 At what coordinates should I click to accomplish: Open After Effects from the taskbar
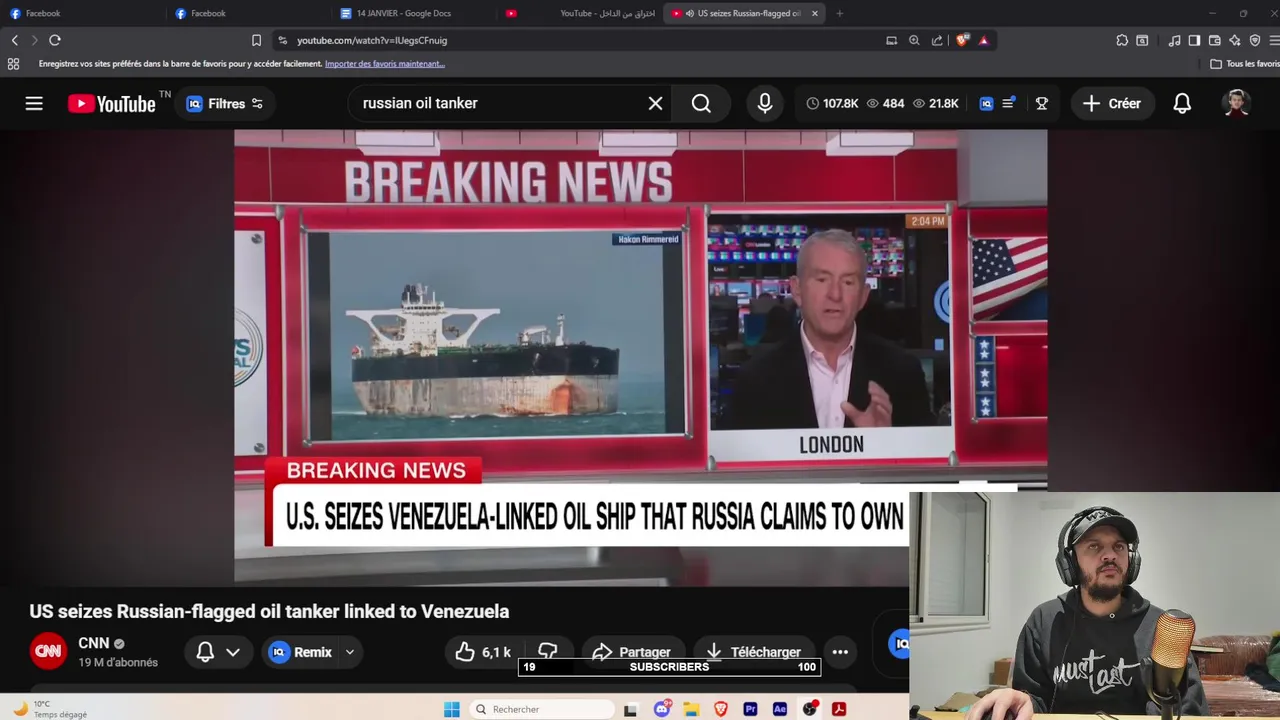(780, 709)
